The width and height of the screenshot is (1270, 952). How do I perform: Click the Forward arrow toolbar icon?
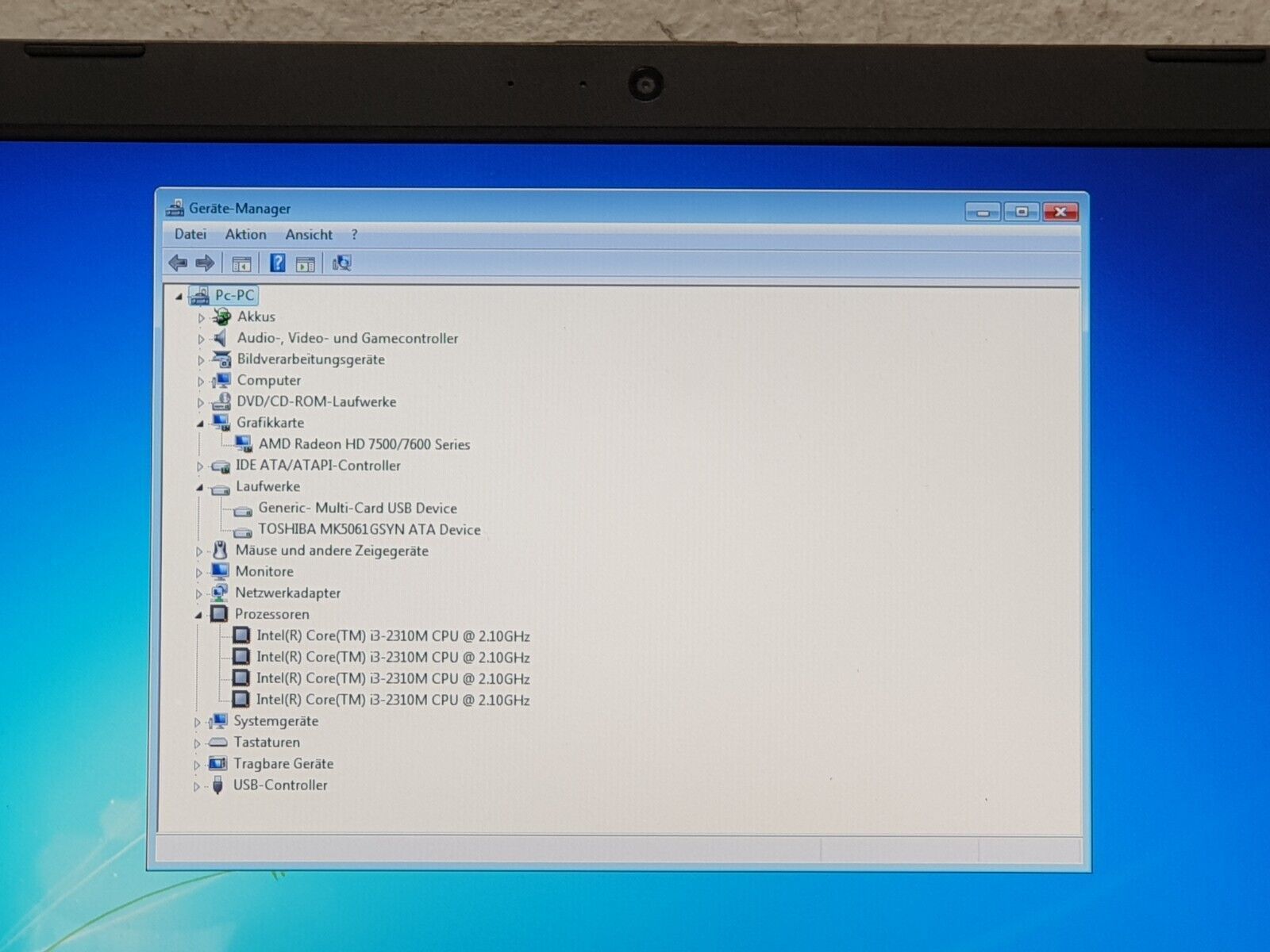[x=205, y=263]
